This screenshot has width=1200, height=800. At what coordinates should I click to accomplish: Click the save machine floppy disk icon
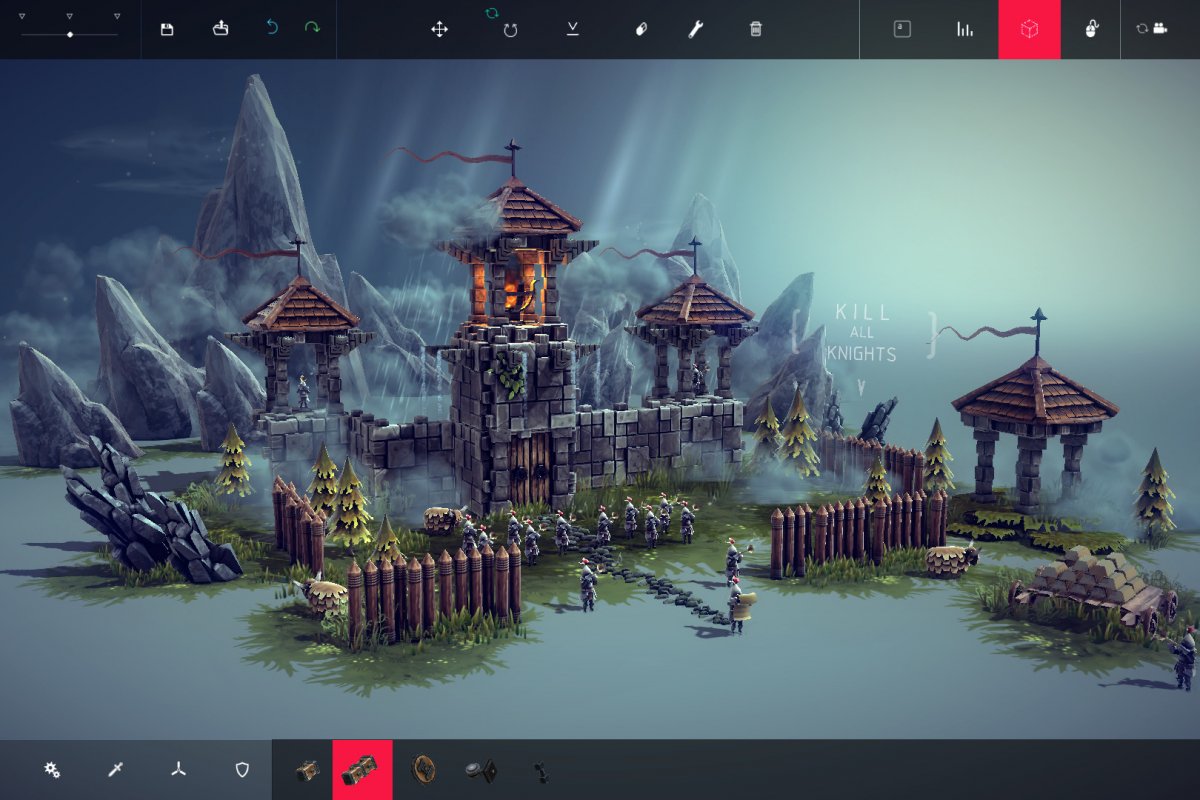point(167,29)
